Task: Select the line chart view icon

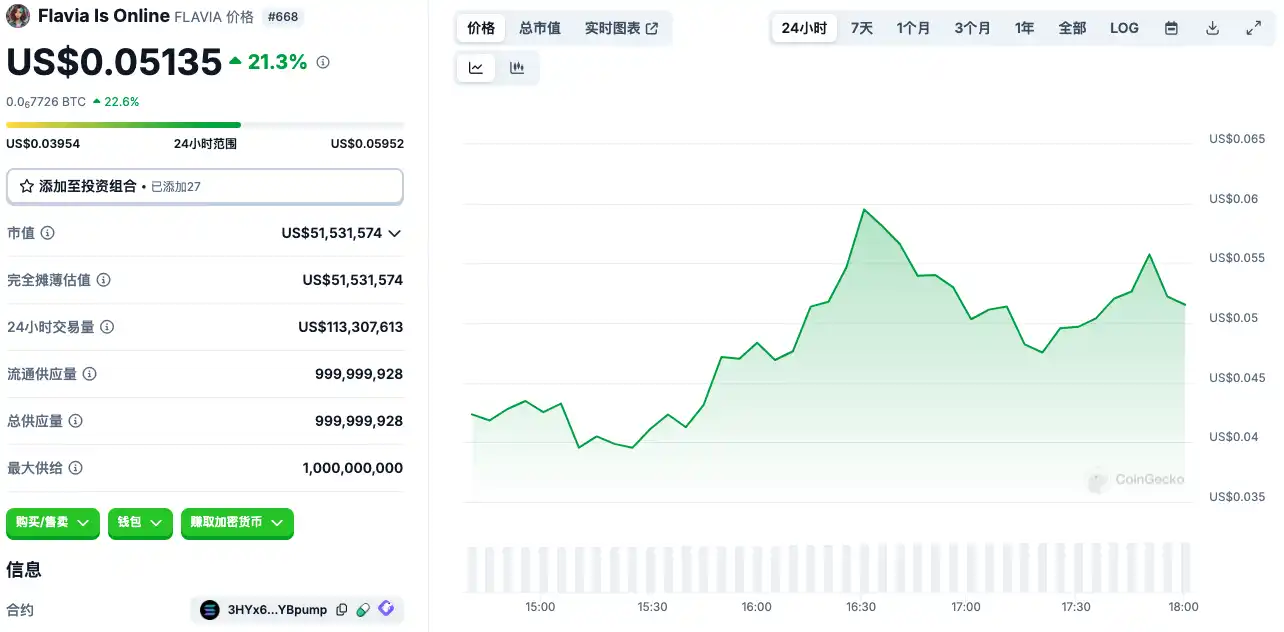Action: pos(476,68)
